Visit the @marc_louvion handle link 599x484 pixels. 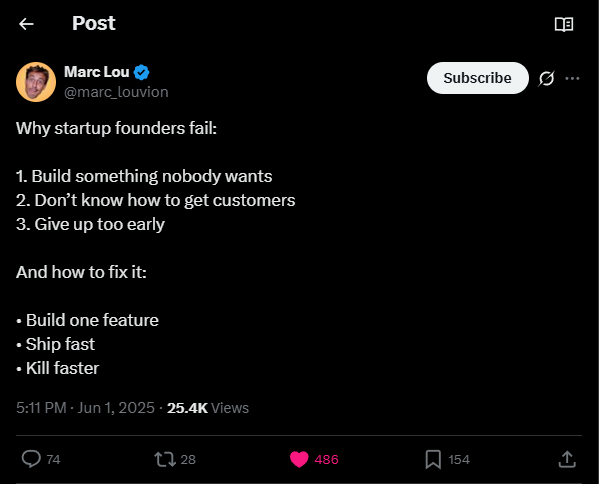[116, 92]
